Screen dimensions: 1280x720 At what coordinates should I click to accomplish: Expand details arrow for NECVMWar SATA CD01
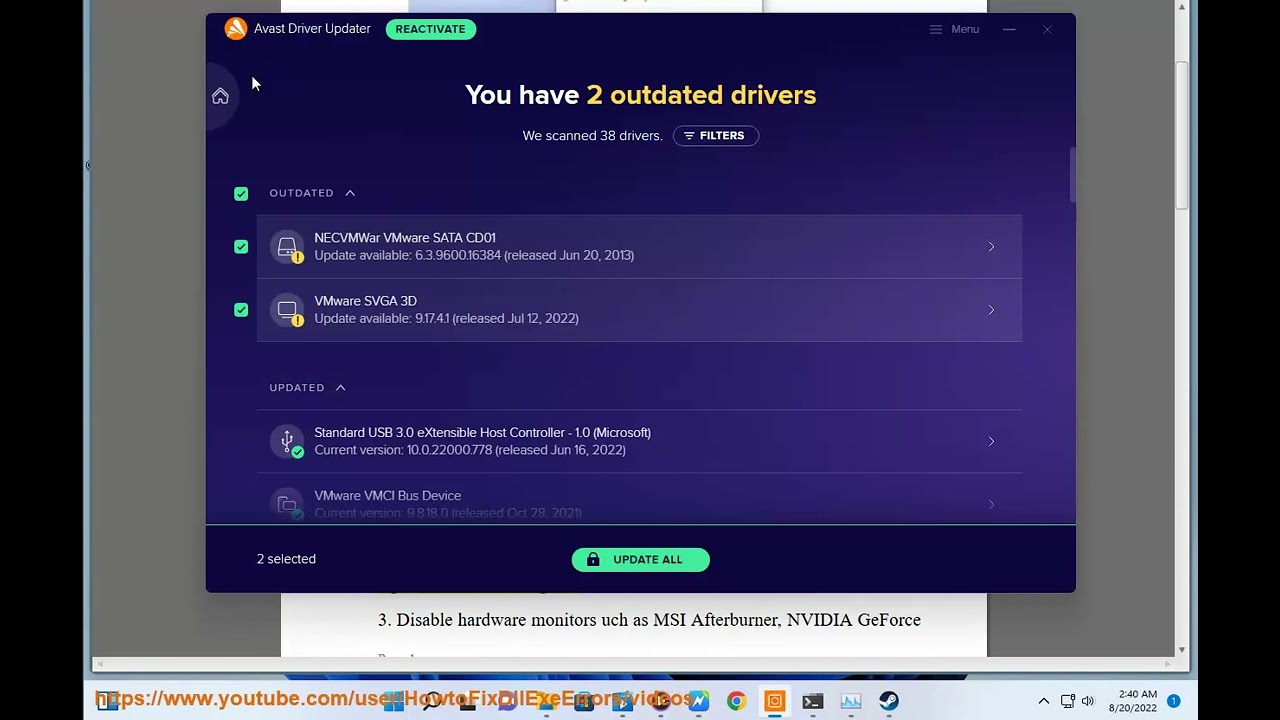(x=991, y=247)
